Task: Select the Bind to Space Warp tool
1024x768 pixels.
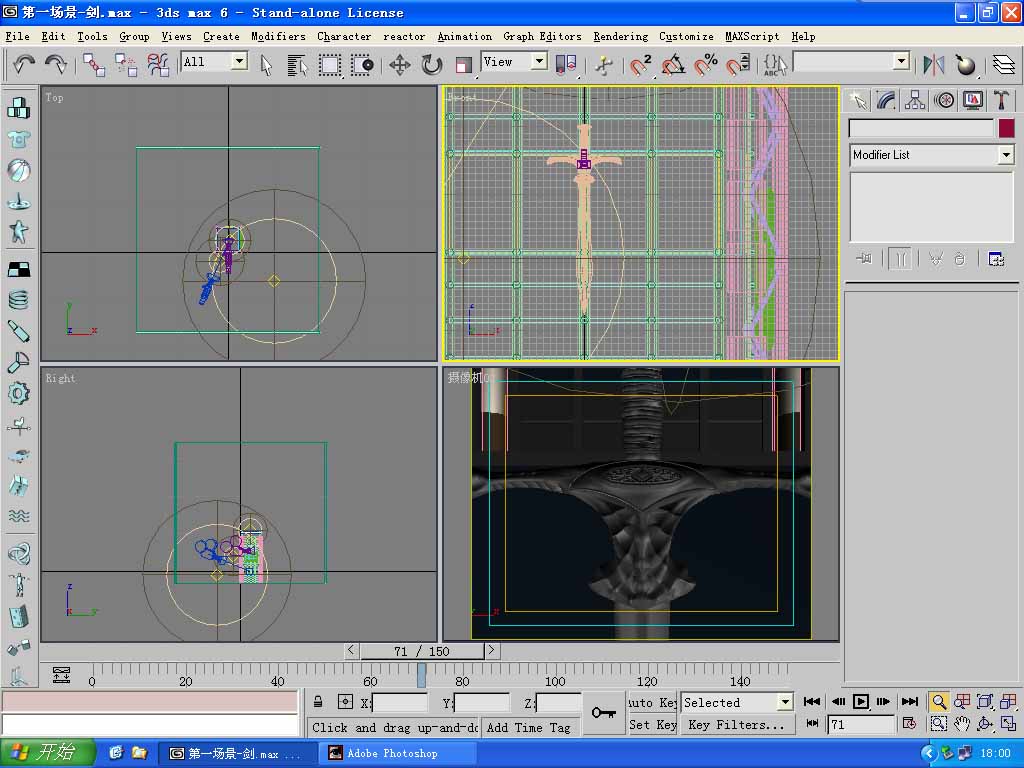Action: [157, 65]
